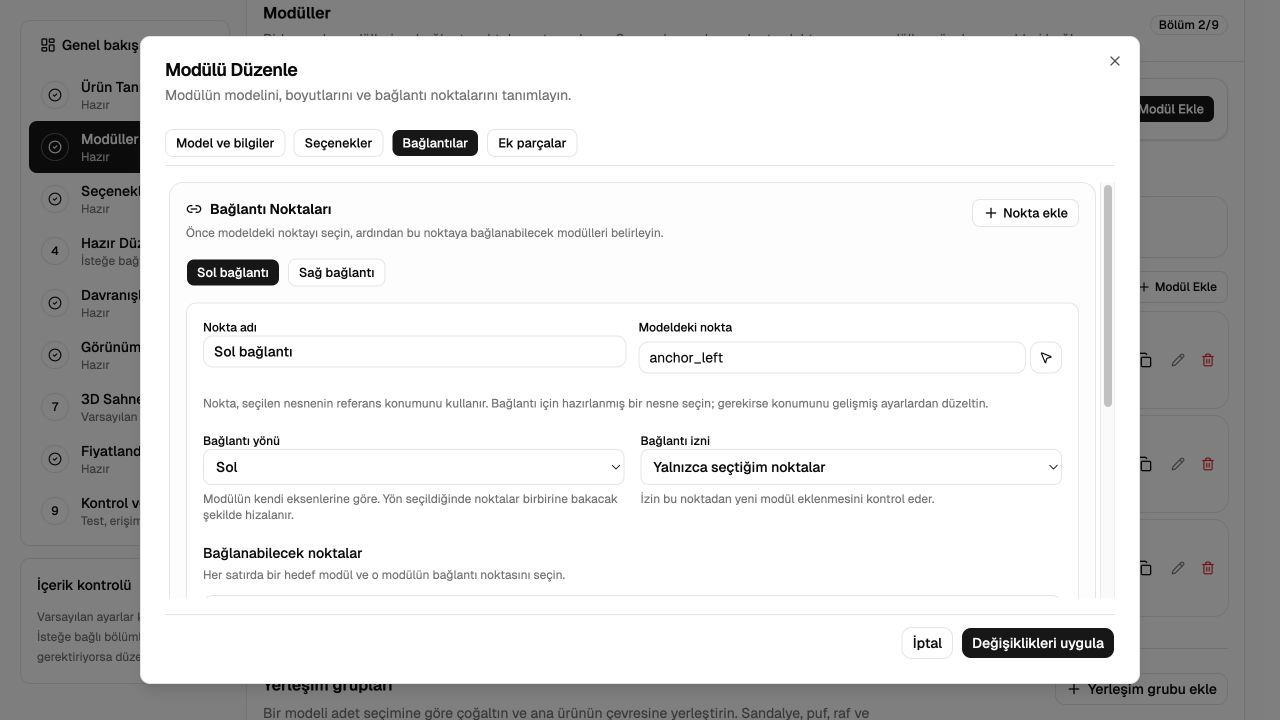Switch to the Model ve bilgiler tab
Image resolution: width=1280 pixels, height=720 pixels.
point(225,143)
